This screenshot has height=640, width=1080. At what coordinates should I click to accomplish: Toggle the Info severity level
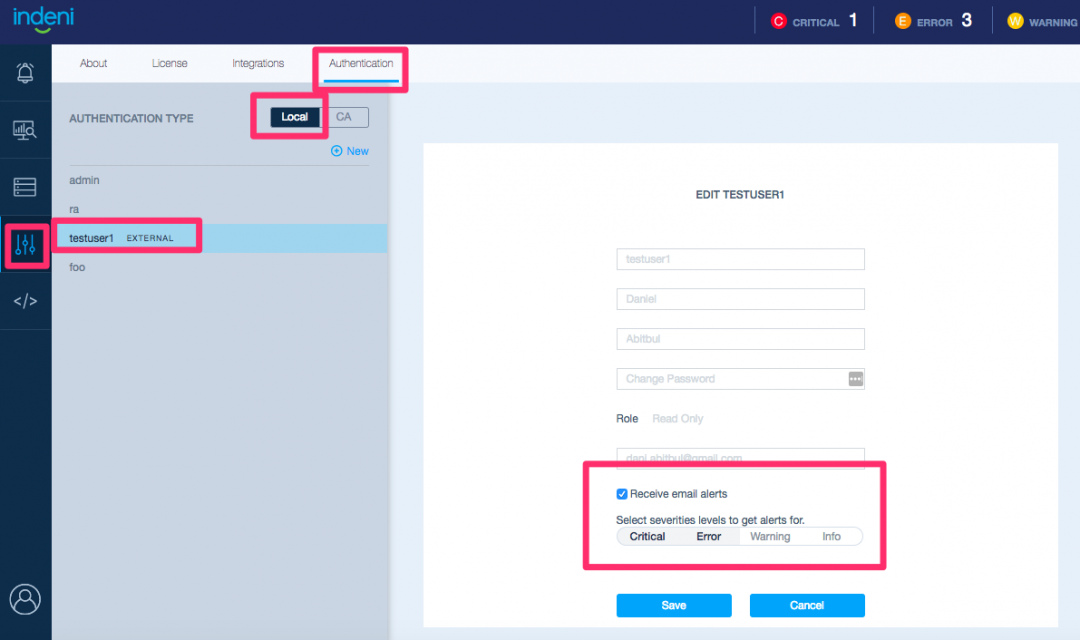[831, 537]
